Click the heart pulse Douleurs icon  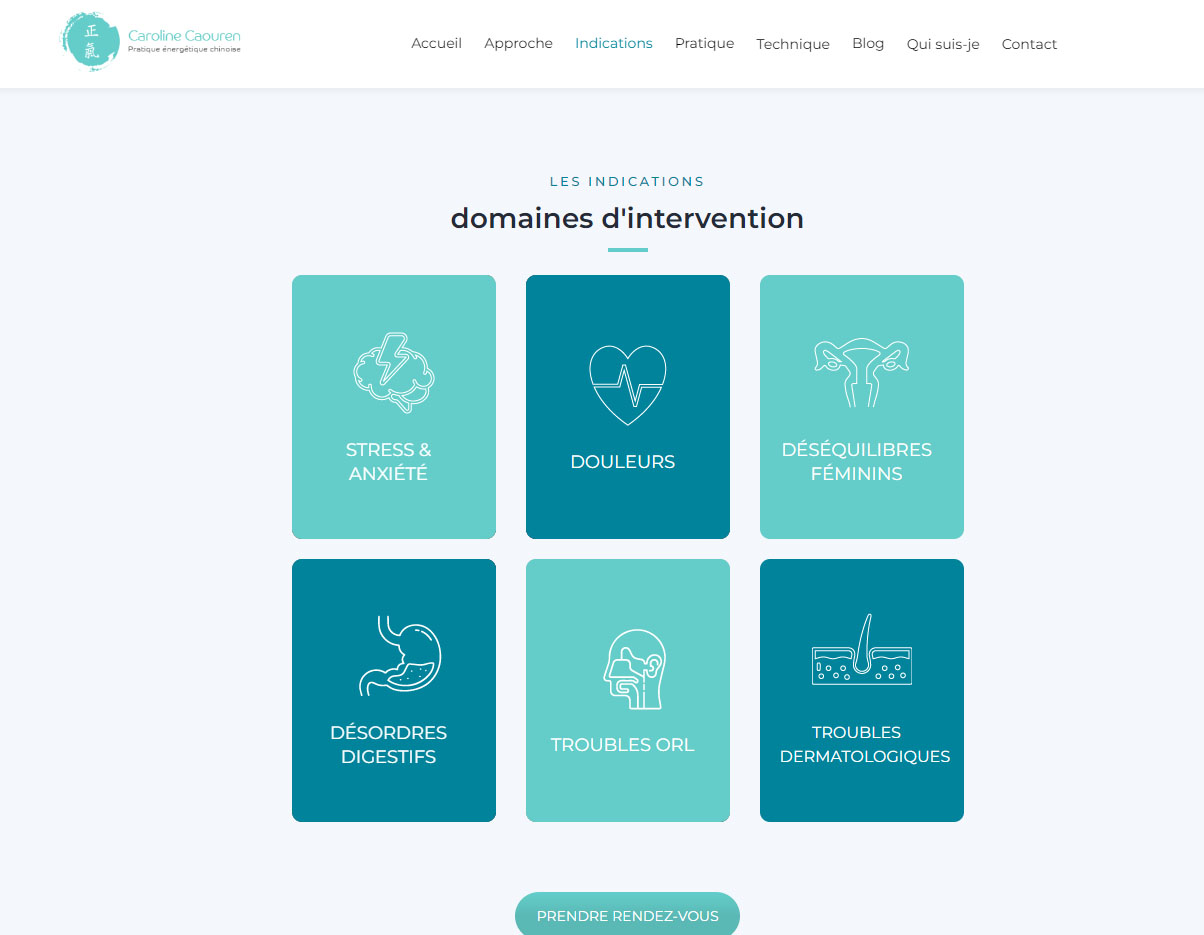pos(627,385)
